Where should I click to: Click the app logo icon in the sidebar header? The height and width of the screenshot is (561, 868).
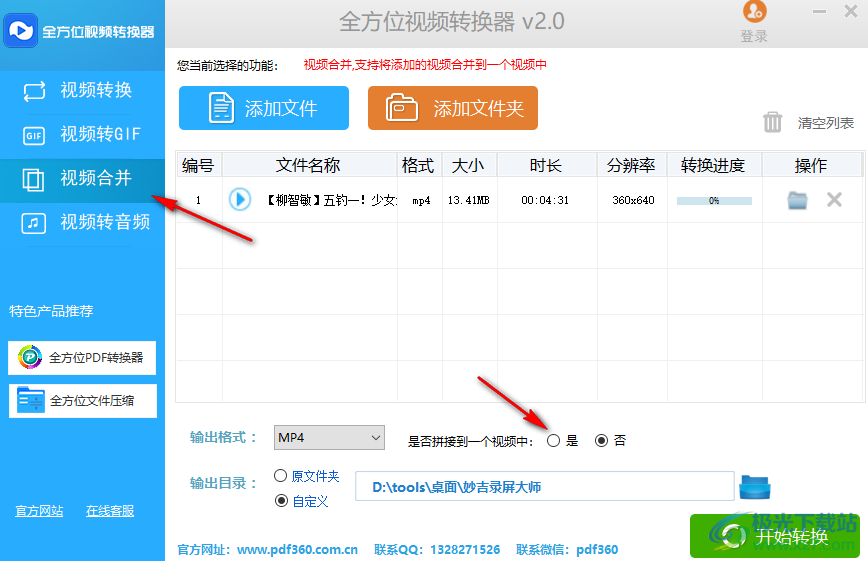20,30
